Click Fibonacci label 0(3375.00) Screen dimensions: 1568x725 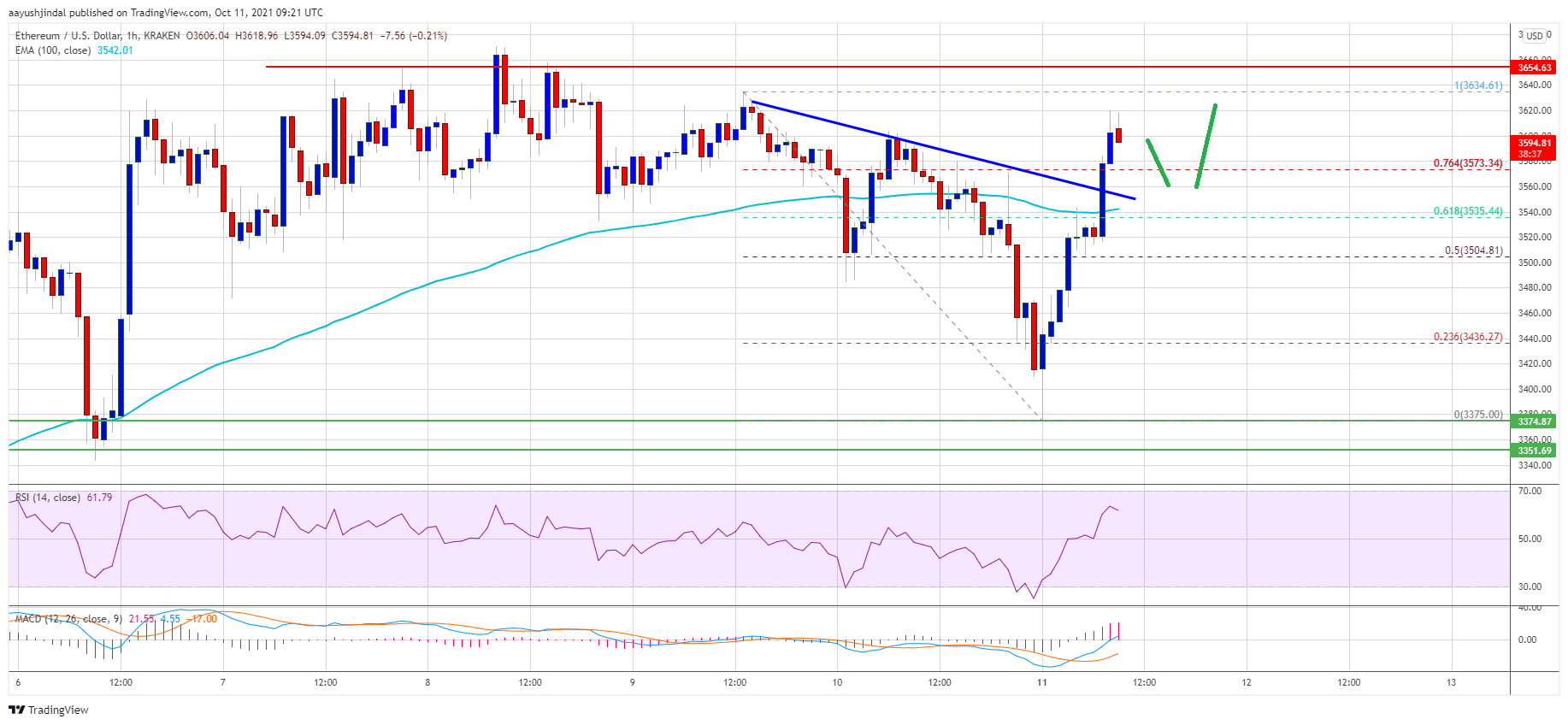click(x=1478, y=415)
